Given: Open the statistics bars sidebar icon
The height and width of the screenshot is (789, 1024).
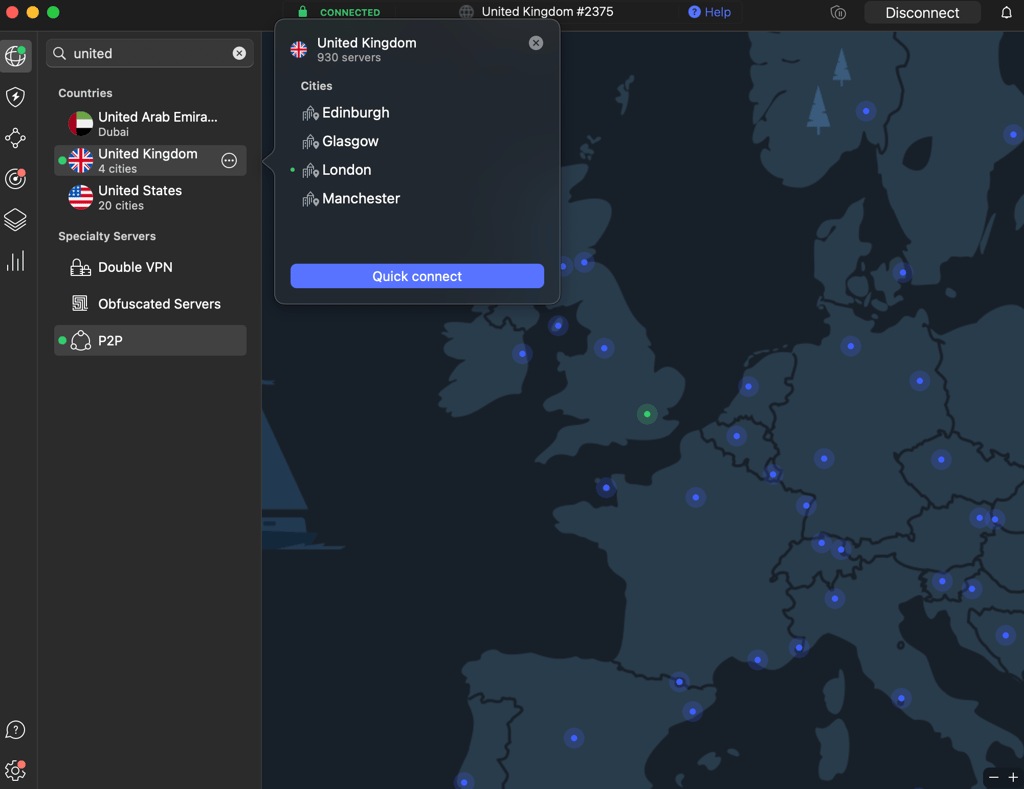Looking at the screenshot, I should point(16,261).
